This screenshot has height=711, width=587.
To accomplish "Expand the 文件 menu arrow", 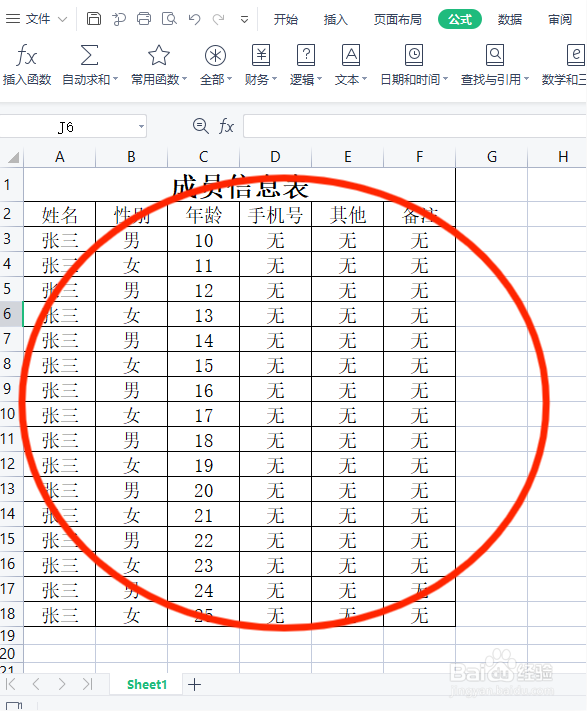I will 63,19.
